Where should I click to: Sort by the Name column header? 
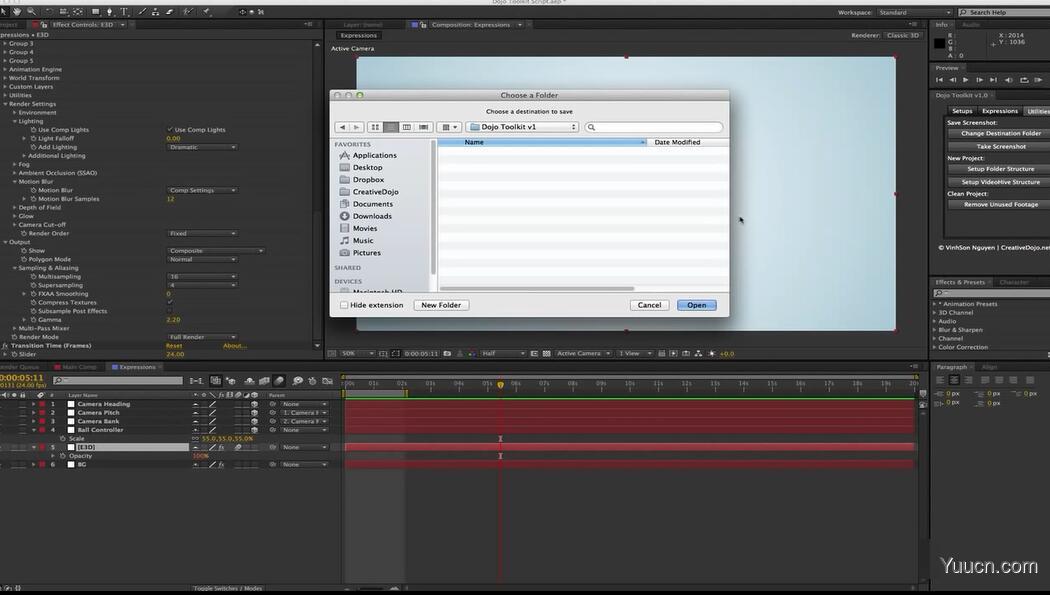coord(542,143)
